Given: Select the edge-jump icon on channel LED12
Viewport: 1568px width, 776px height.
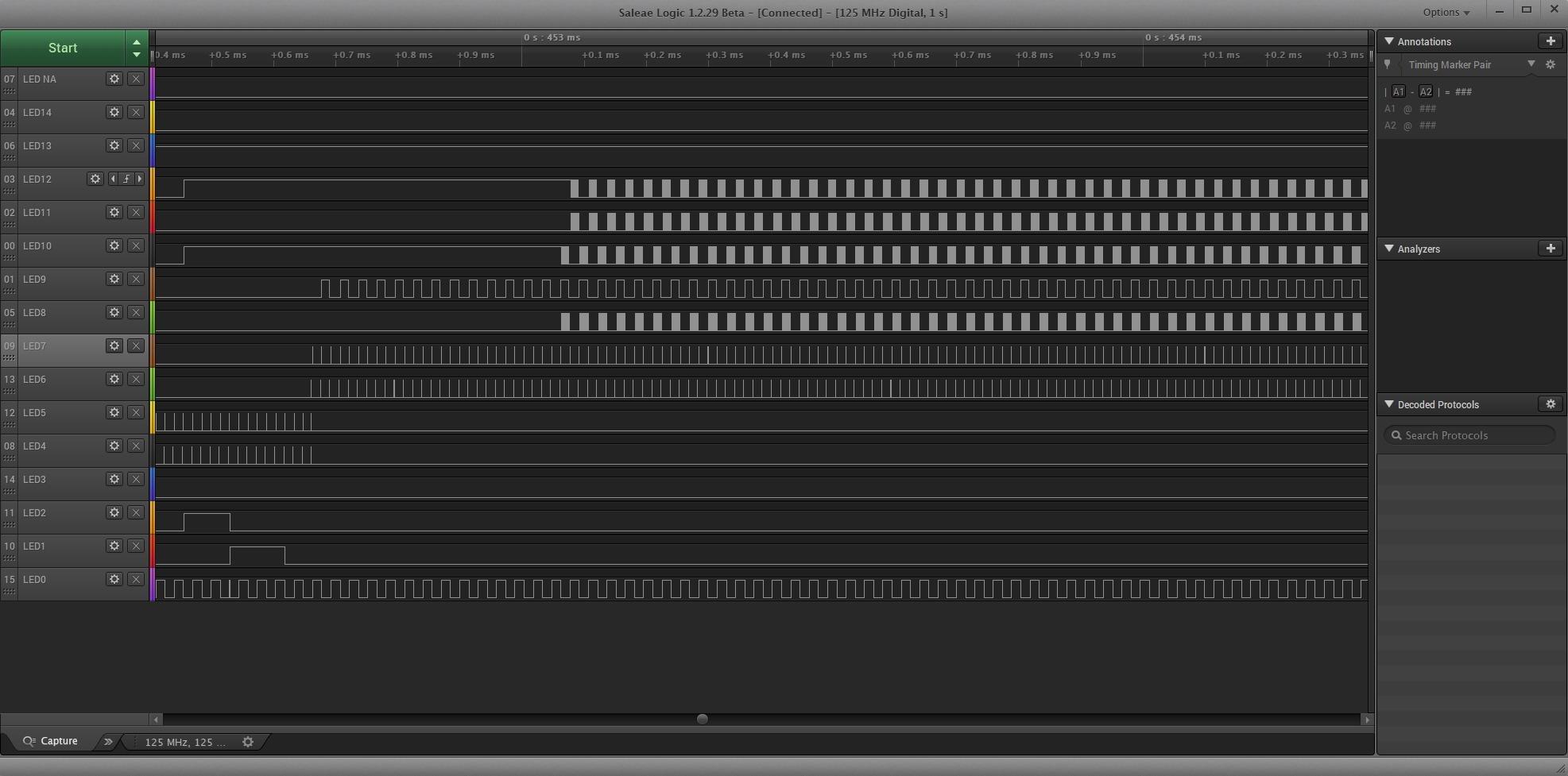Looking at the screenshot, I should (x=126, y=180).
